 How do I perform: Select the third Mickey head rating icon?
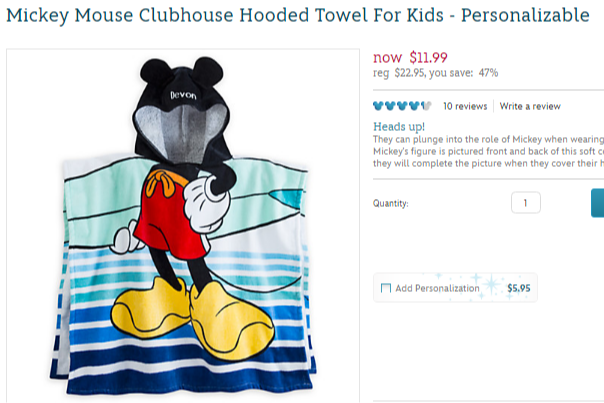pyautogui.click(x=402, y=106)
